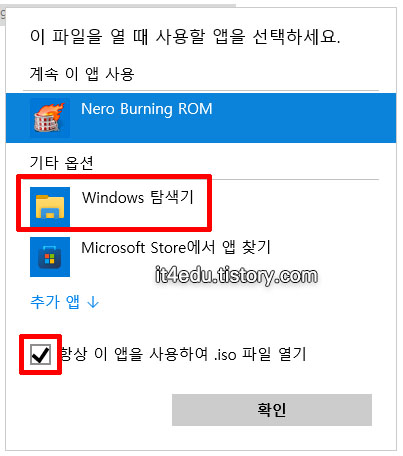Click the 계속 이 앱 사용 heading
403x456 pixels.
(82, 74)
